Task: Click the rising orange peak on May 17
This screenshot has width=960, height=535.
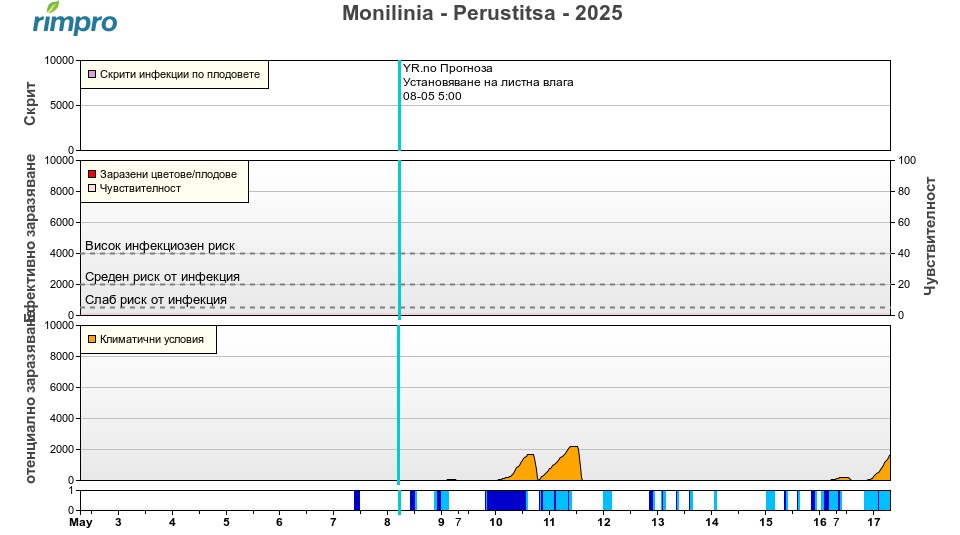Action: [883, 471]
